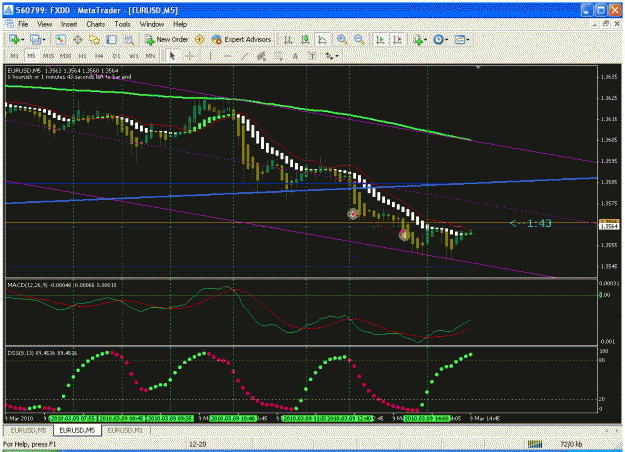This screenshot has width=625, height=452.
Task: Expand the New Chart dropdown arrow
Action: (22, 40)
